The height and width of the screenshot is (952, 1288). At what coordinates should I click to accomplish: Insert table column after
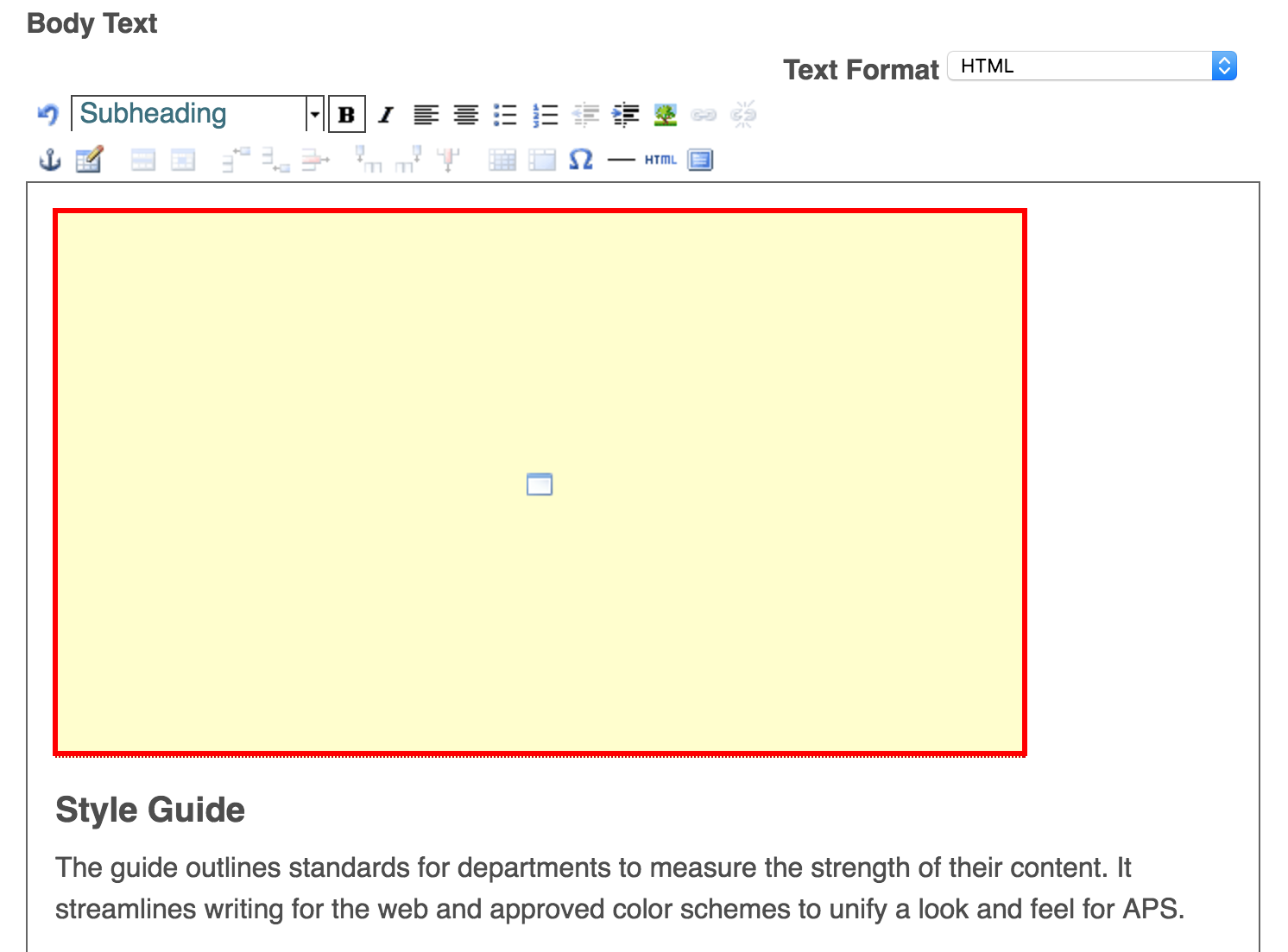[408, 160]
